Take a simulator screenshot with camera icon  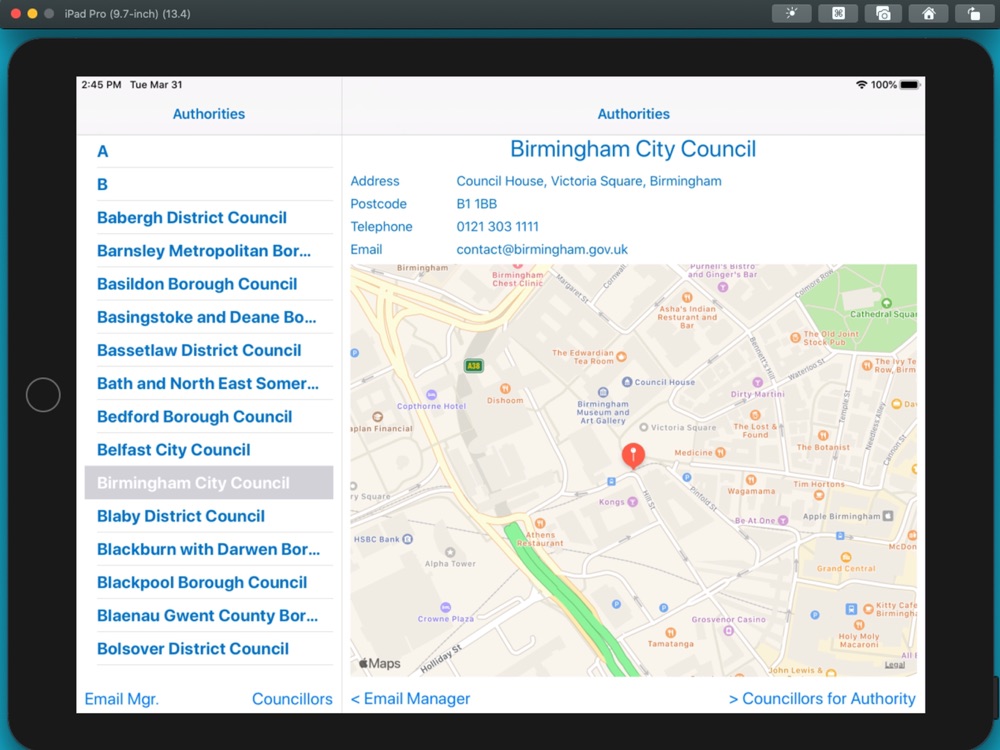(883, 14)
